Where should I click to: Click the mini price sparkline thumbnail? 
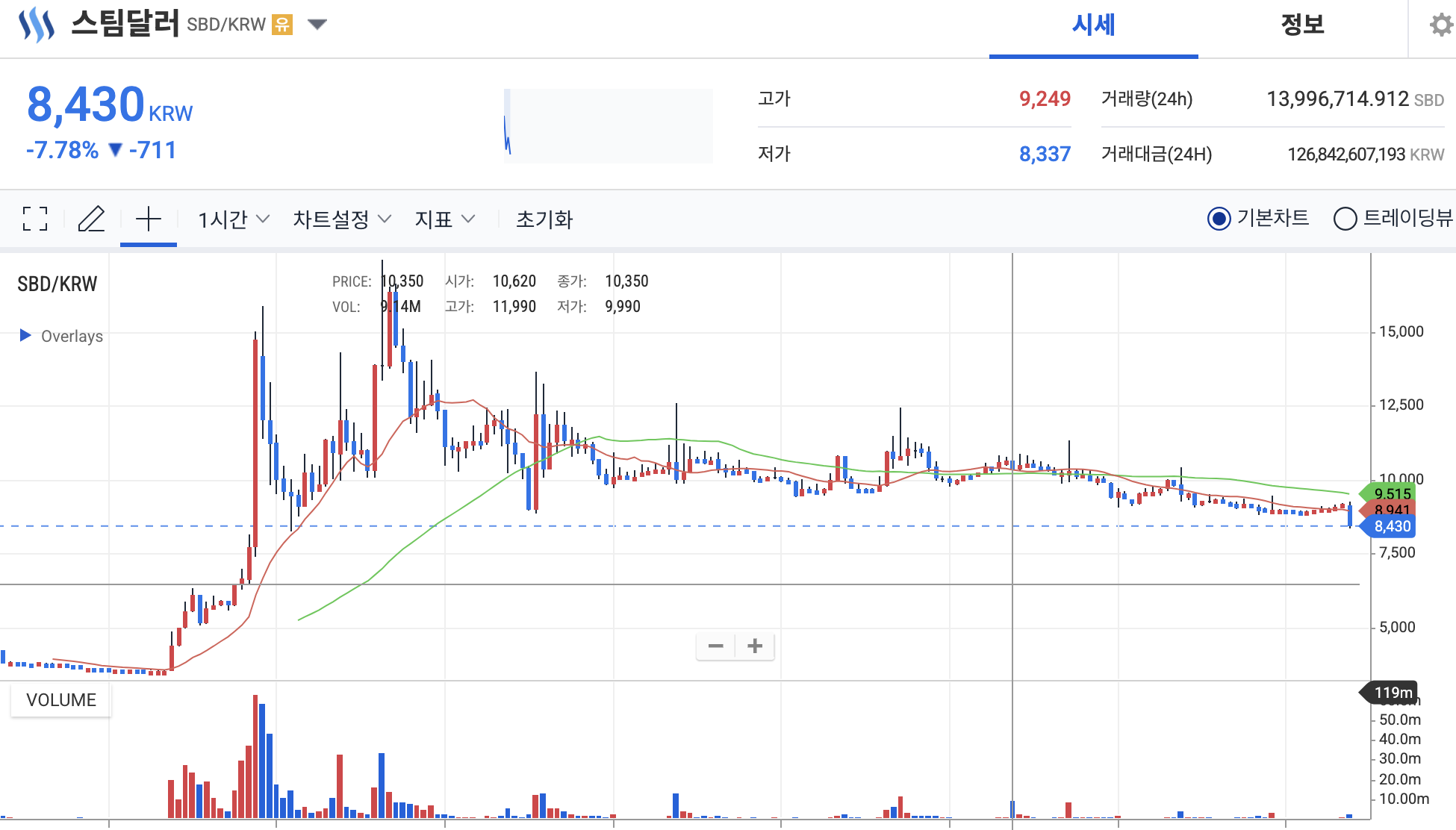608,125
